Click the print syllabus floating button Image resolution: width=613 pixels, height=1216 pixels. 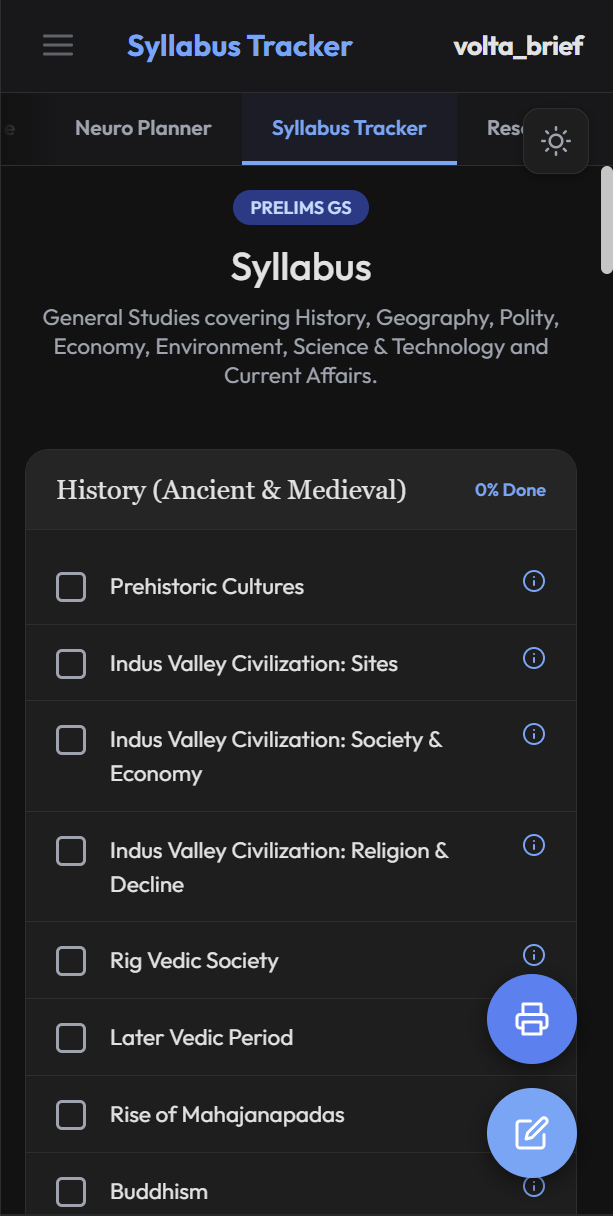(x=531, y=1019)
